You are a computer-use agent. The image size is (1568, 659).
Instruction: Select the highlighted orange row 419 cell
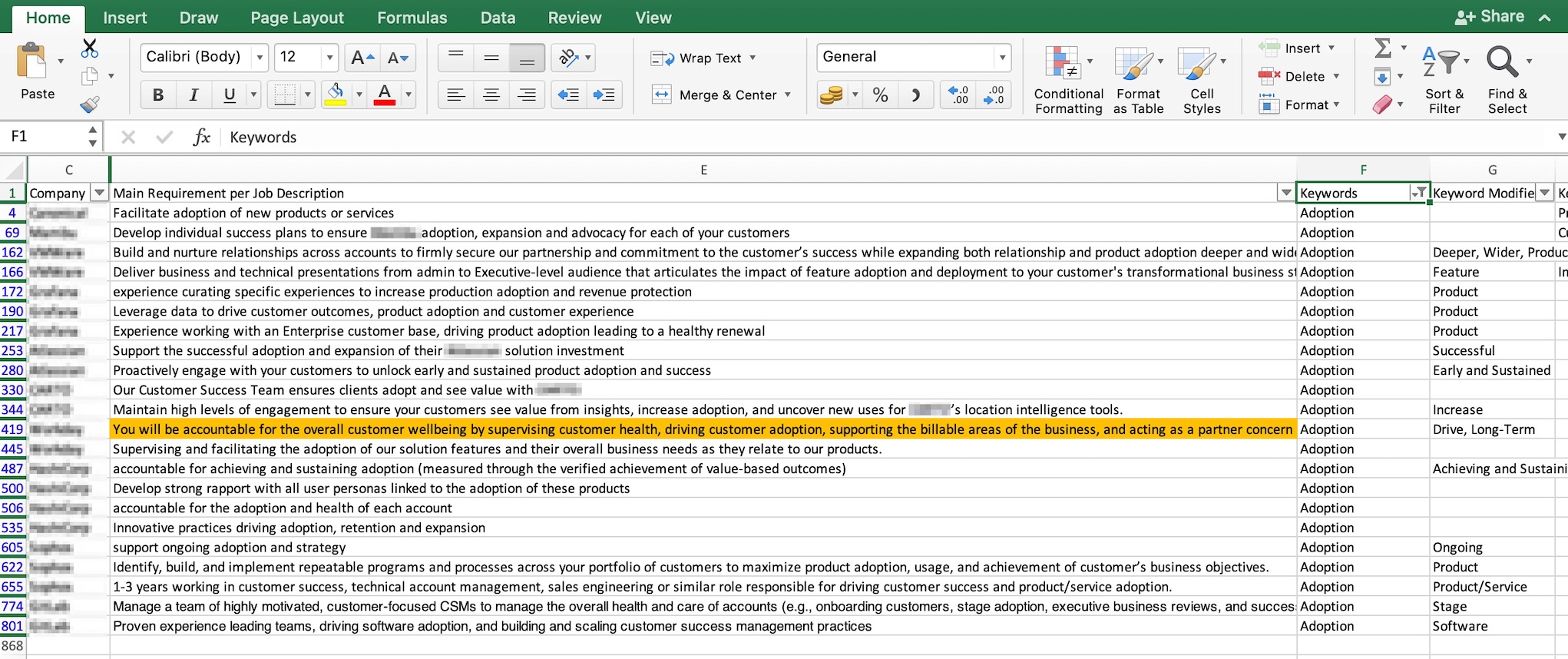(703, 429)
